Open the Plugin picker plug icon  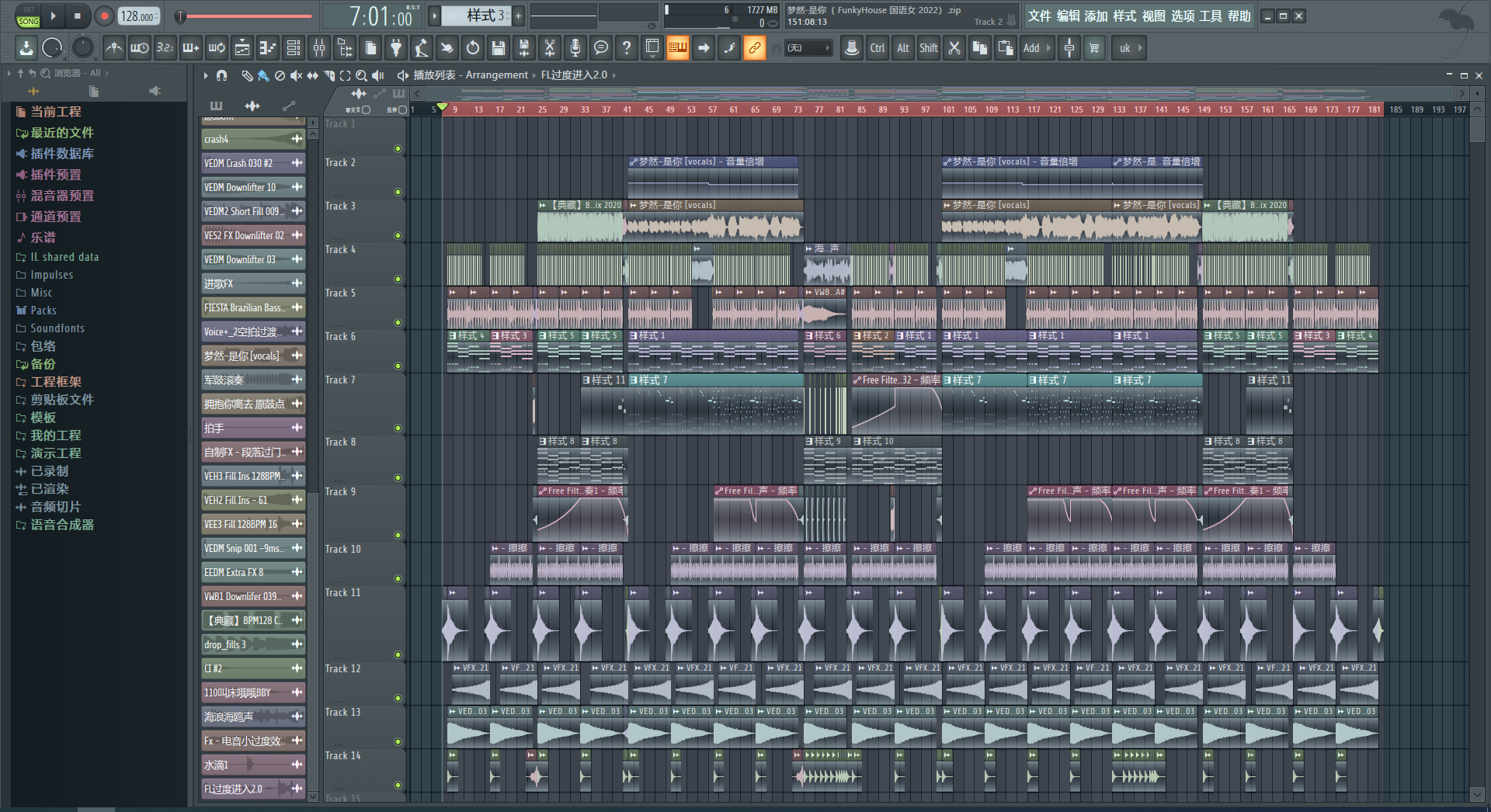(396, 48)
